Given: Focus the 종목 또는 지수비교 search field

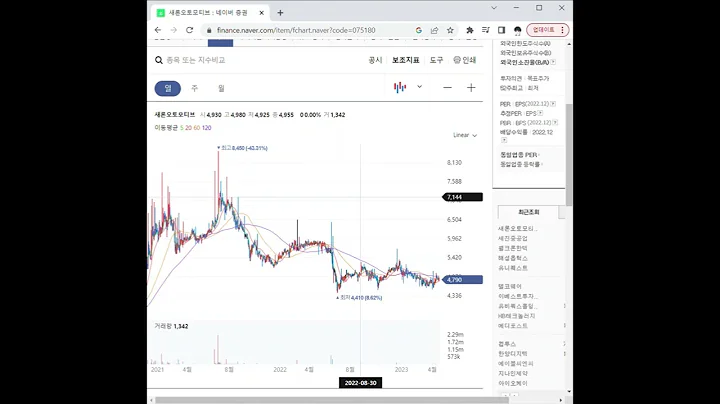Looking at the screenshot, I should click(196, 60).
